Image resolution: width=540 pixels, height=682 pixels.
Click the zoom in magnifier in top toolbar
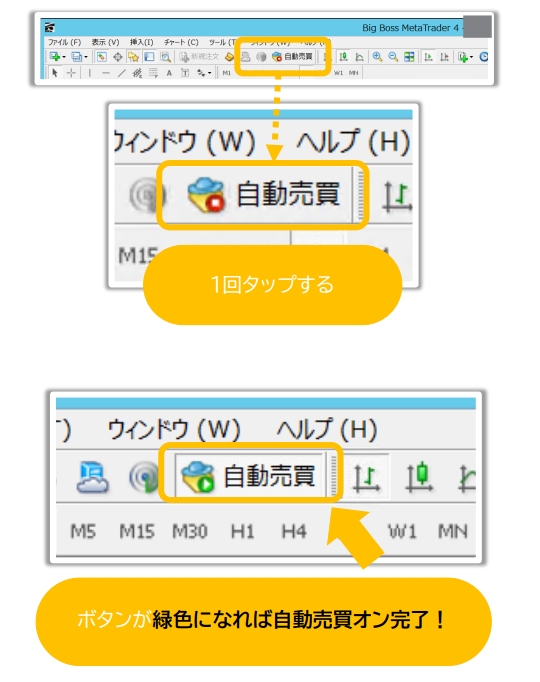[377, 57]
